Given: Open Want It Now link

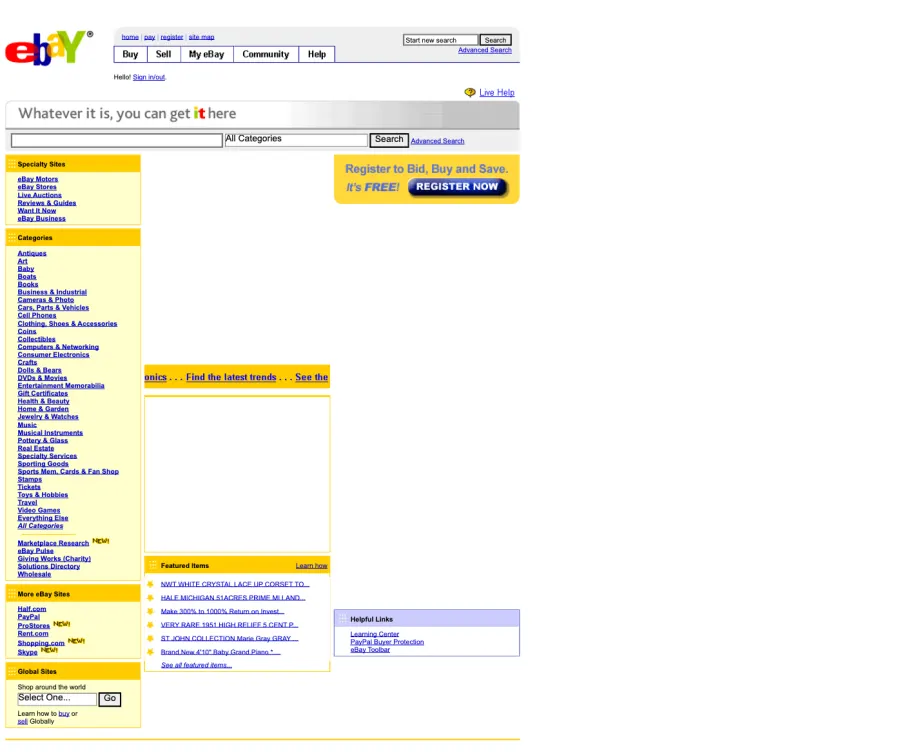Looking at the screenshot, I should coord(37,211).
